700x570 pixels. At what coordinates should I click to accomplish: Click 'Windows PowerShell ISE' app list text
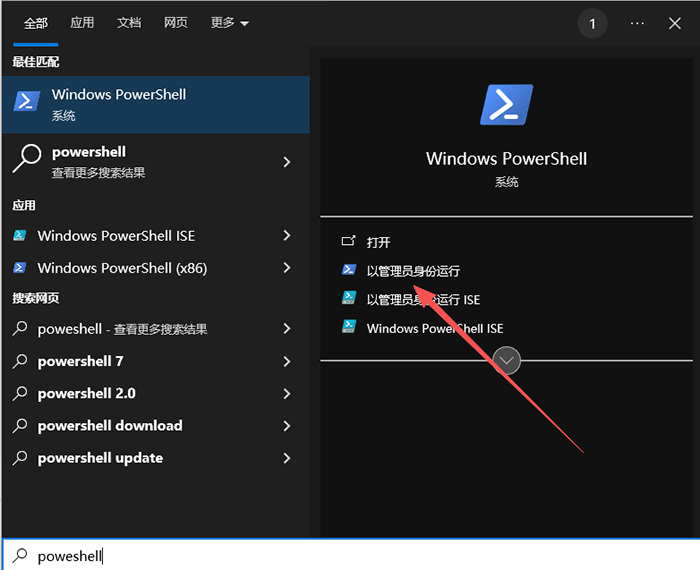(x=116, y=236)
